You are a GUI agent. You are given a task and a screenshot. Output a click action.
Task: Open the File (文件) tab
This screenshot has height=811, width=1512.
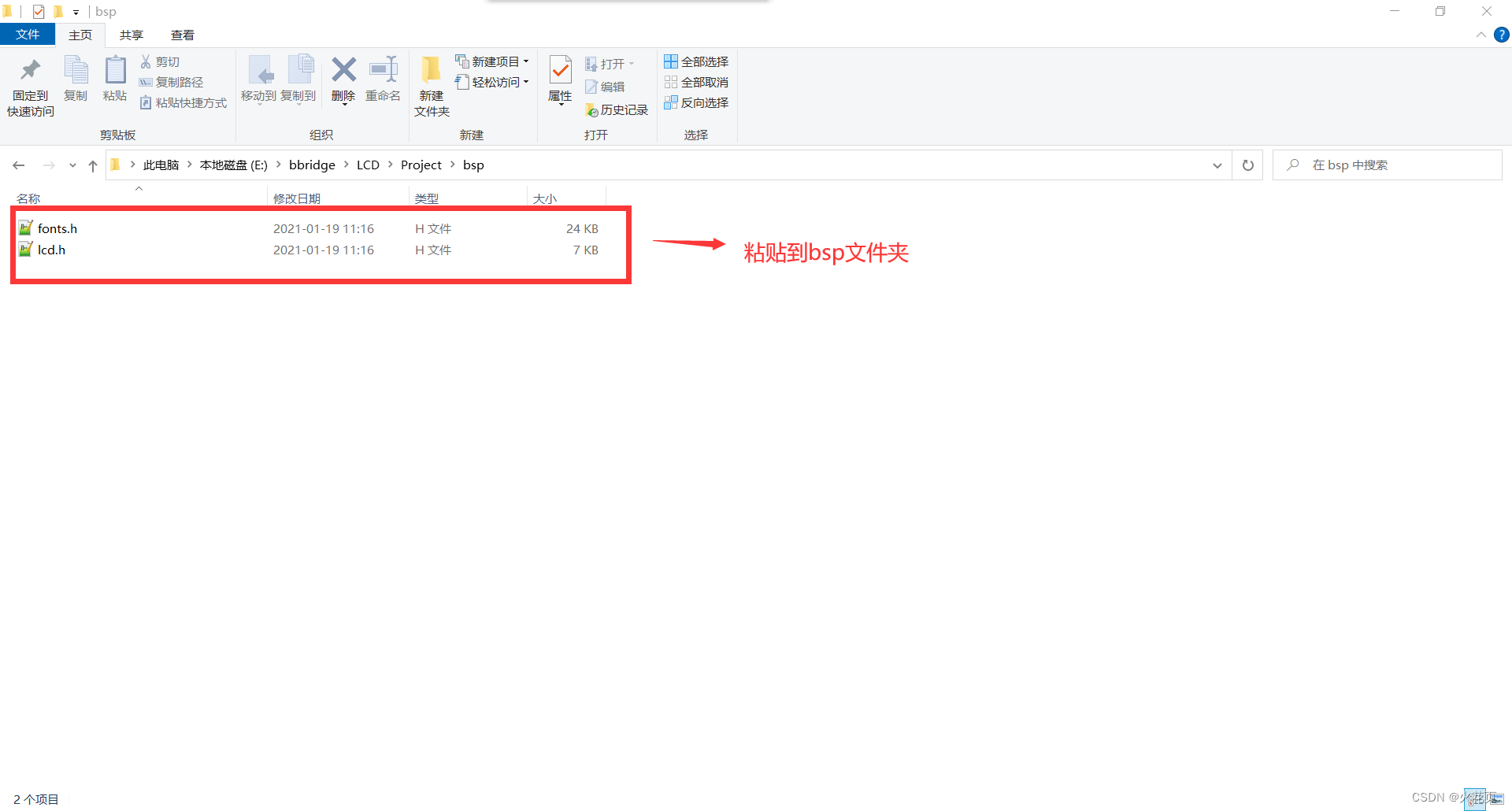coord(28,35)
